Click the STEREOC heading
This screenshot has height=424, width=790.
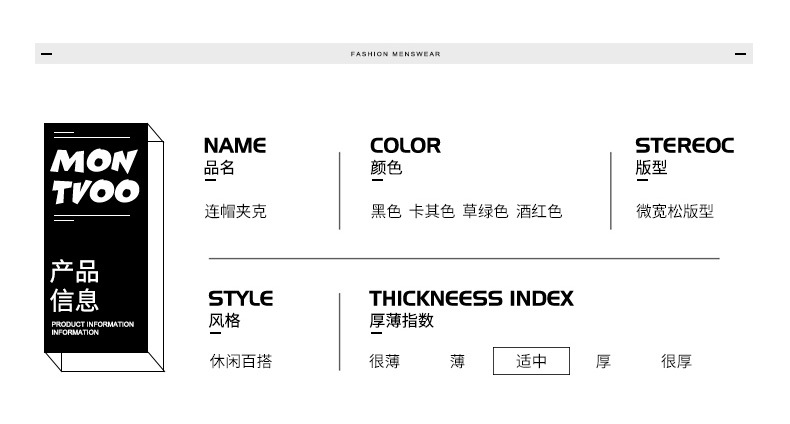click(684, 146)
